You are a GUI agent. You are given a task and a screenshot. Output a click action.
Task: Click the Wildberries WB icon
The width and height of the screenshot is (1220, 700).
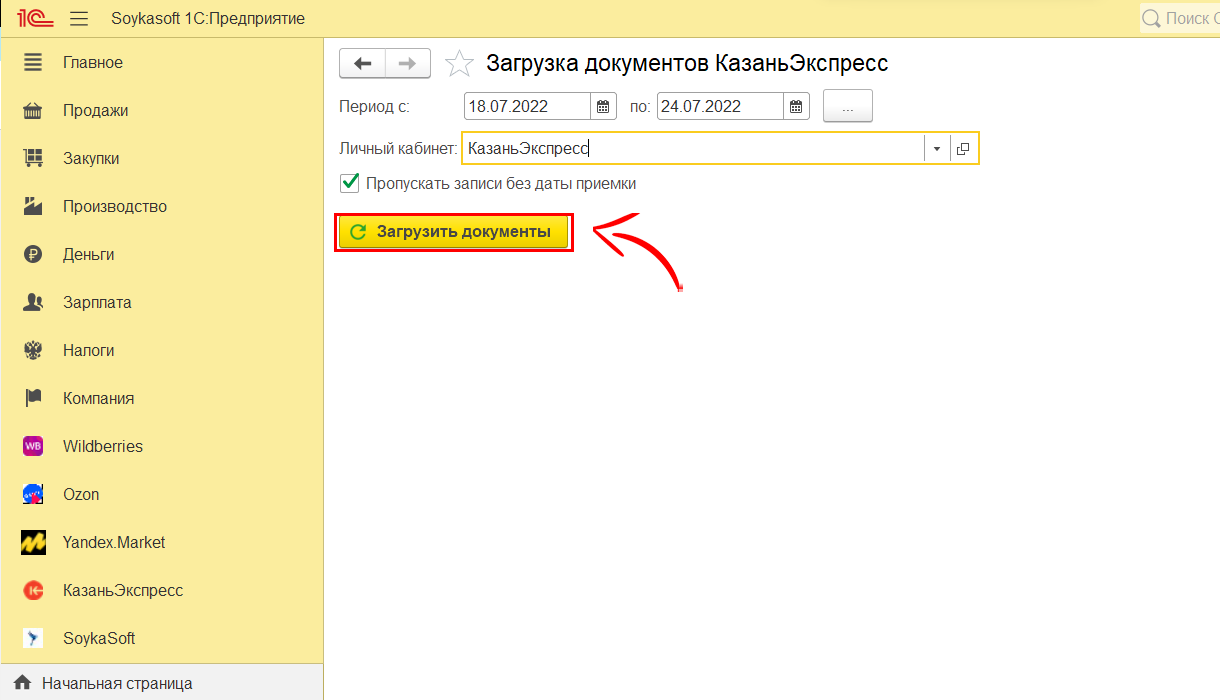click(x=33, y=447)
